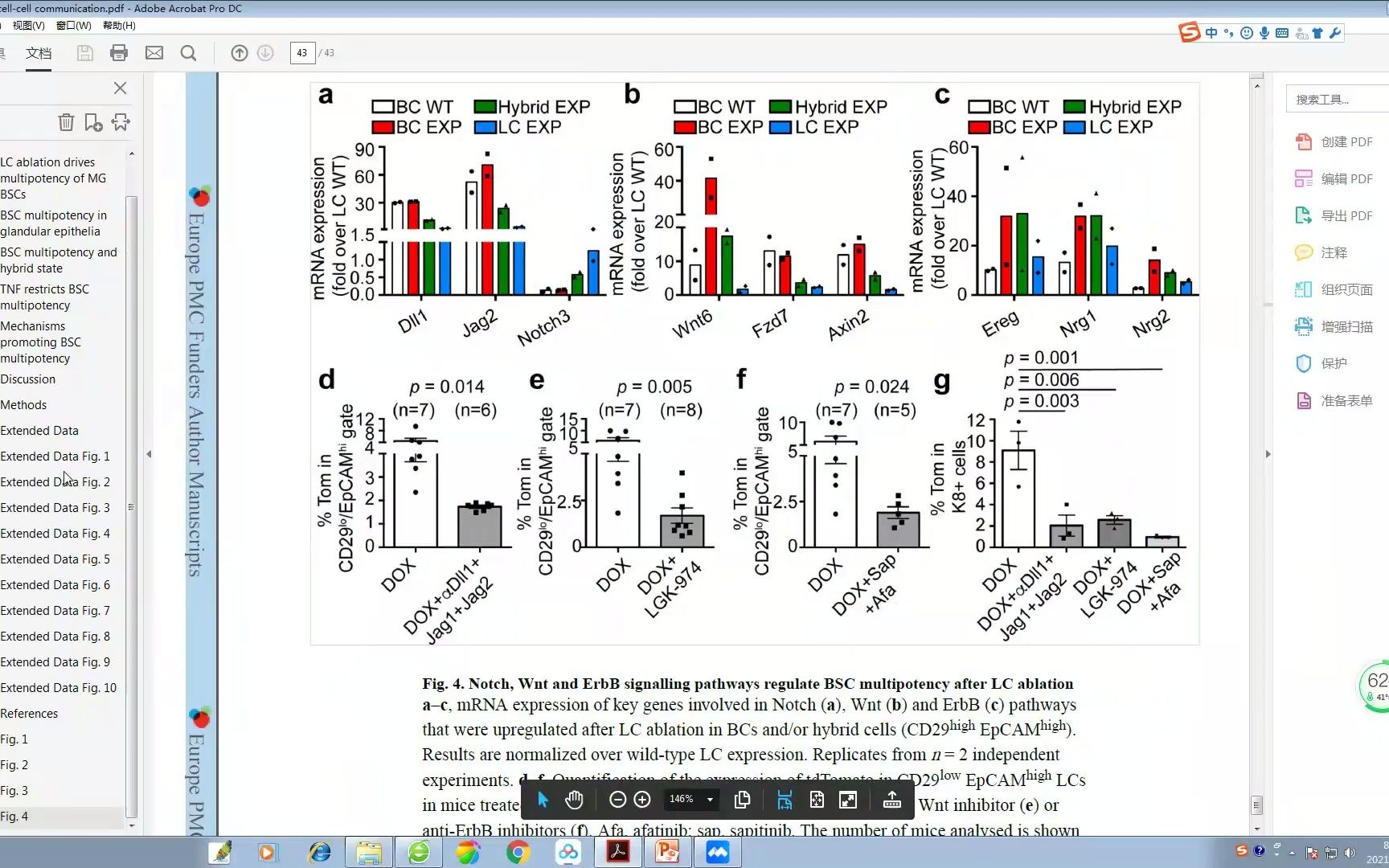
Task: Click the page display copy icon
Action: coord(743,800)
